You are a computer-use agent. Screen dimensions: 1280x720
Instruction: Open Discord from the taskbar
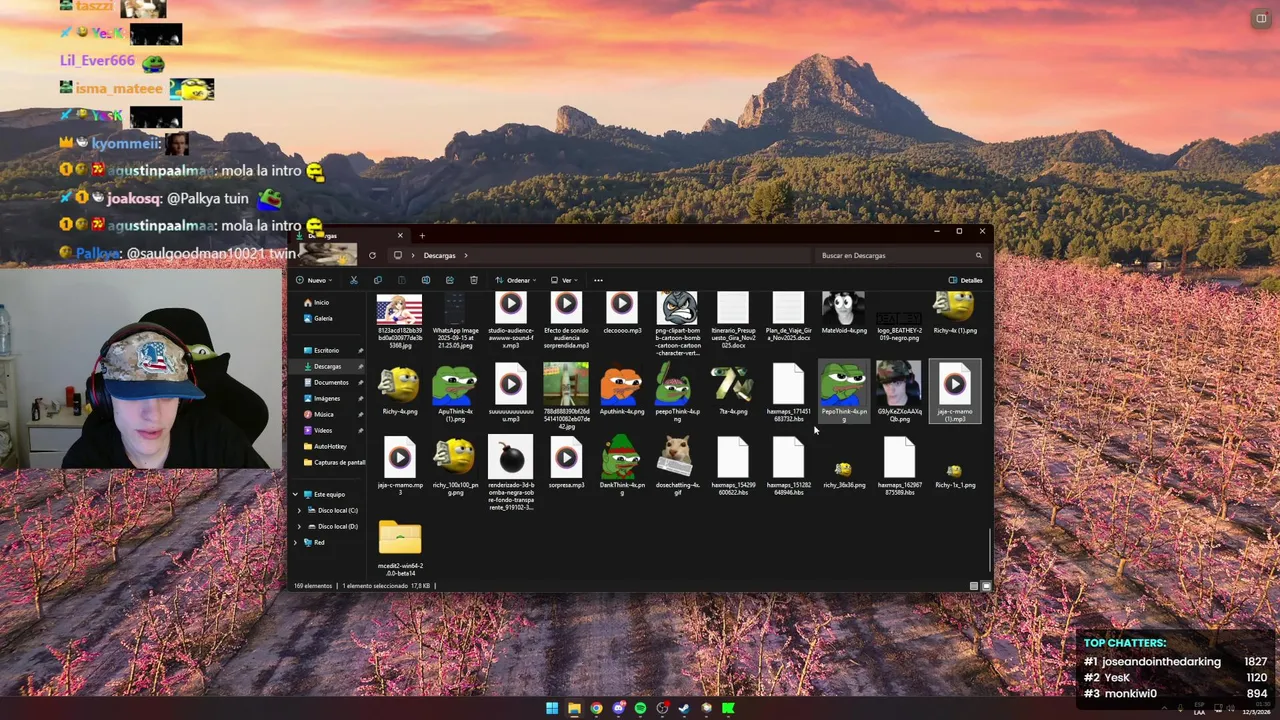618,708
